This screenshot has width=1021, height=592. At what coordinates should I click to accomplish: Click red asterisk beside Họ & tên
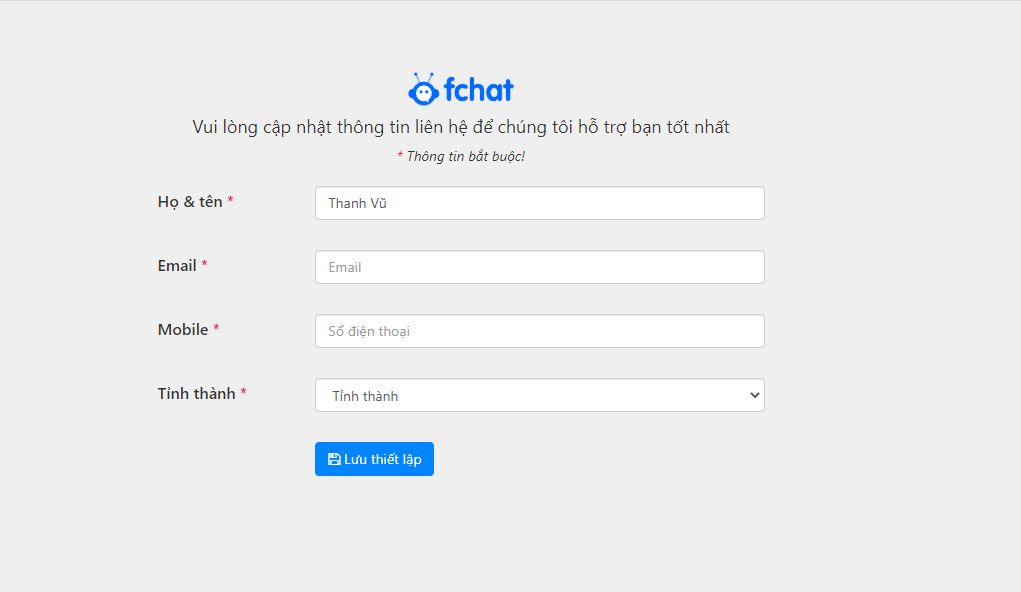(x=231, y=200)
